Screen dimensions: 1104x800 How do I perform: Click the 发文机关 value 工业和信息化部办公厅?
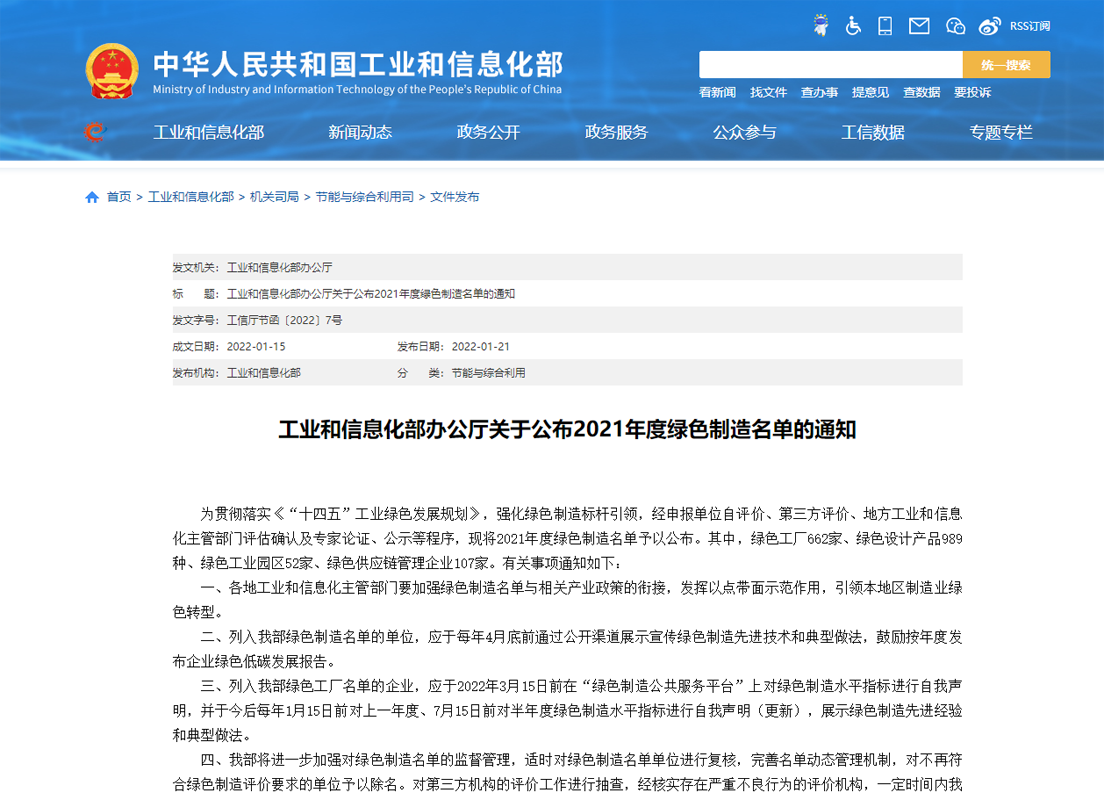pos(280,268)
